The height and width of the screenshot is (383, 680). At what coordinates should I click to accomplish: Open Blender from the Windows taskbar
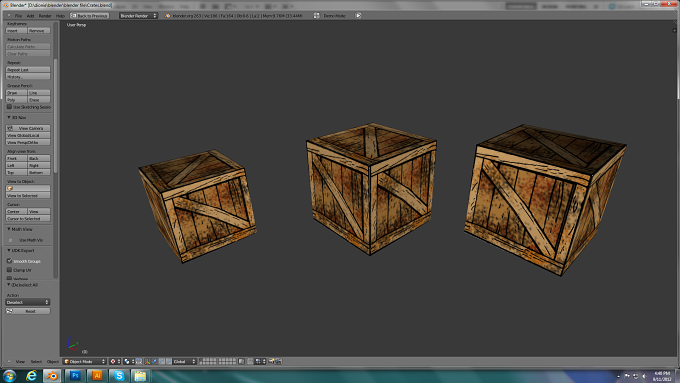(x=52, y=376)
